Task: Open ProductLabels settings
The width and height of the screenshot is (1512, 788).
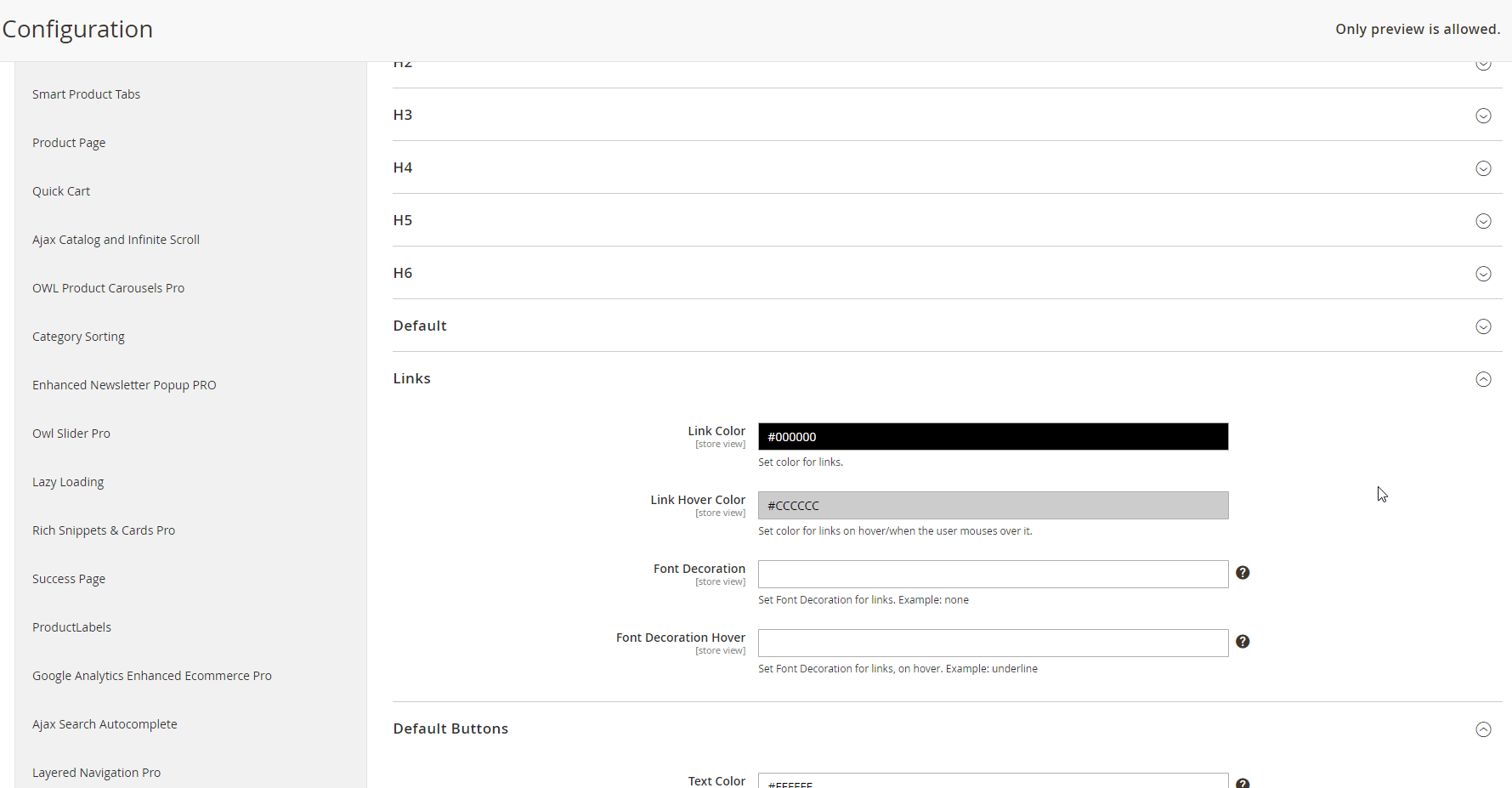Action: tap(71, 627)
